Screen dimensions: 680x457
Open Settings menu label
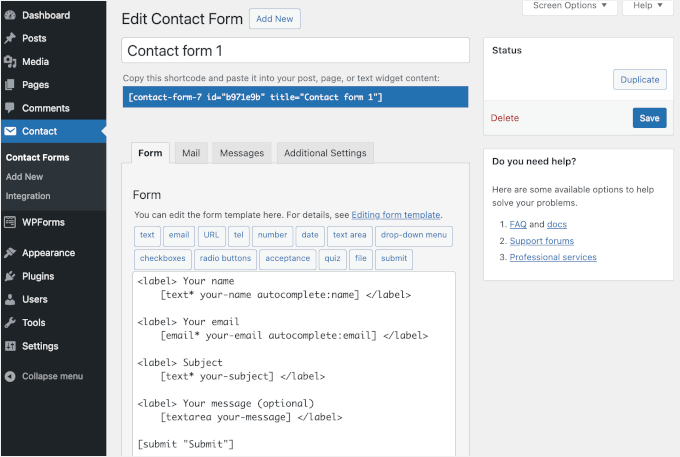click(40, 346)
